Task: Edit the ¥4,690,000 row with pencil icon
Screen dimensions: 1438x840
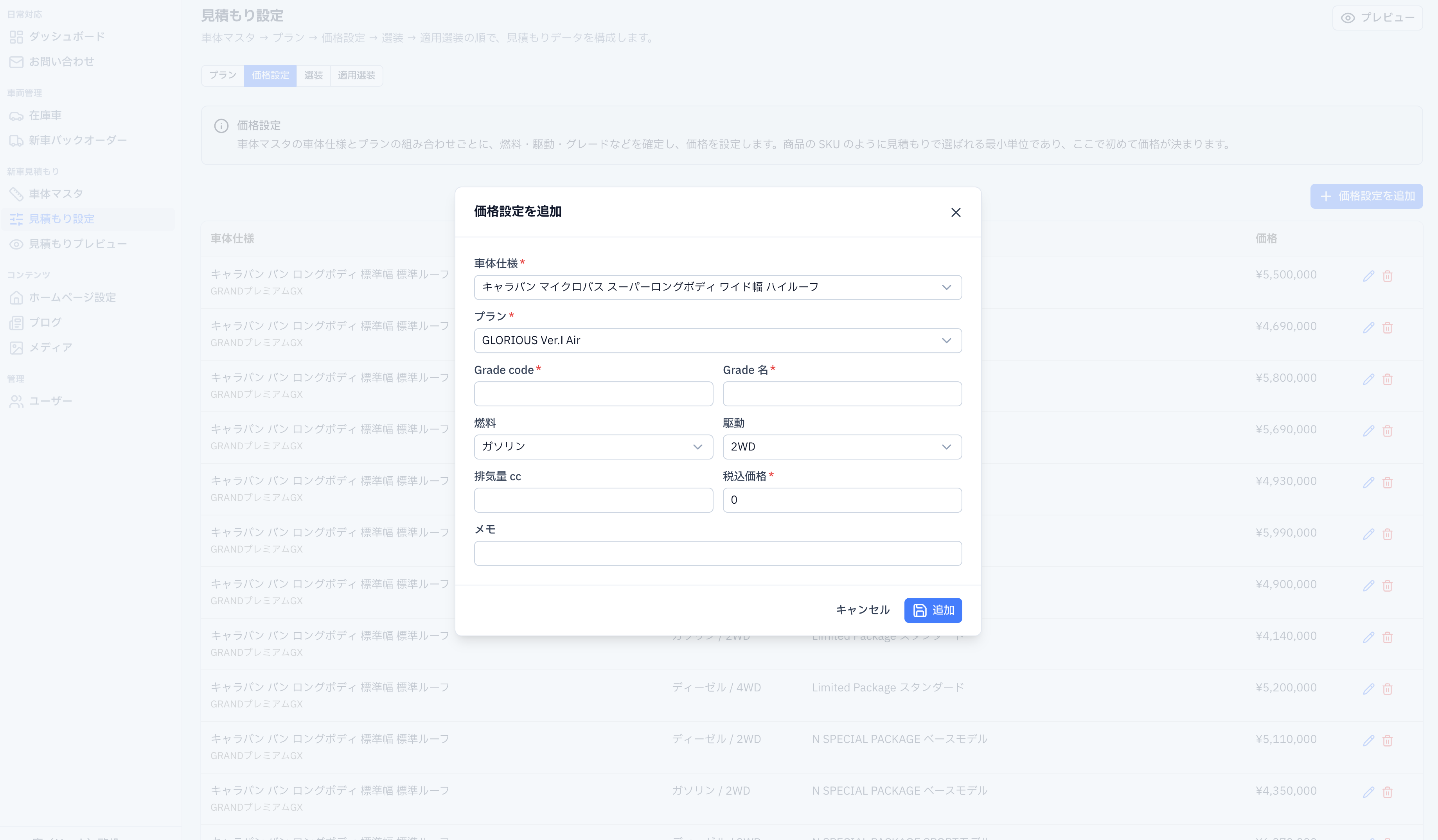Action: pyautogui.click(x=1368, y=328)
